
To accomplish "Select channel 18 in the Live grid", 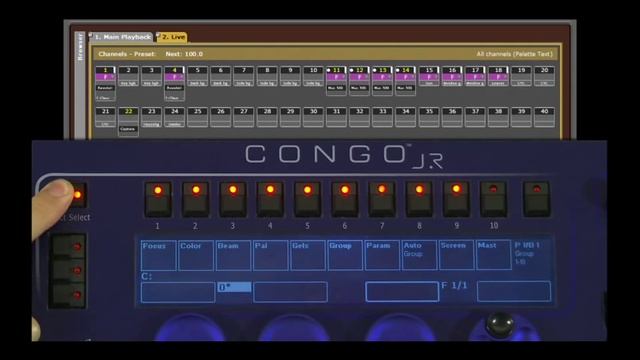I will (x=498, y=76).
